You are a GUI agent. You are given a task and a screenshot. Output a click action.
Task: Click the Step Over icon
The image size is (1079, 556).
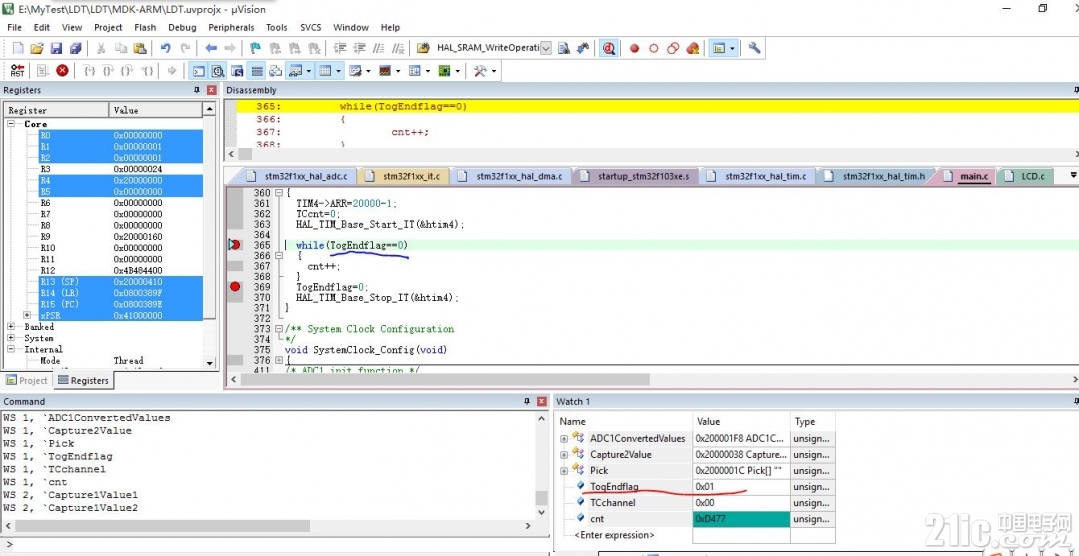point(108,70)
